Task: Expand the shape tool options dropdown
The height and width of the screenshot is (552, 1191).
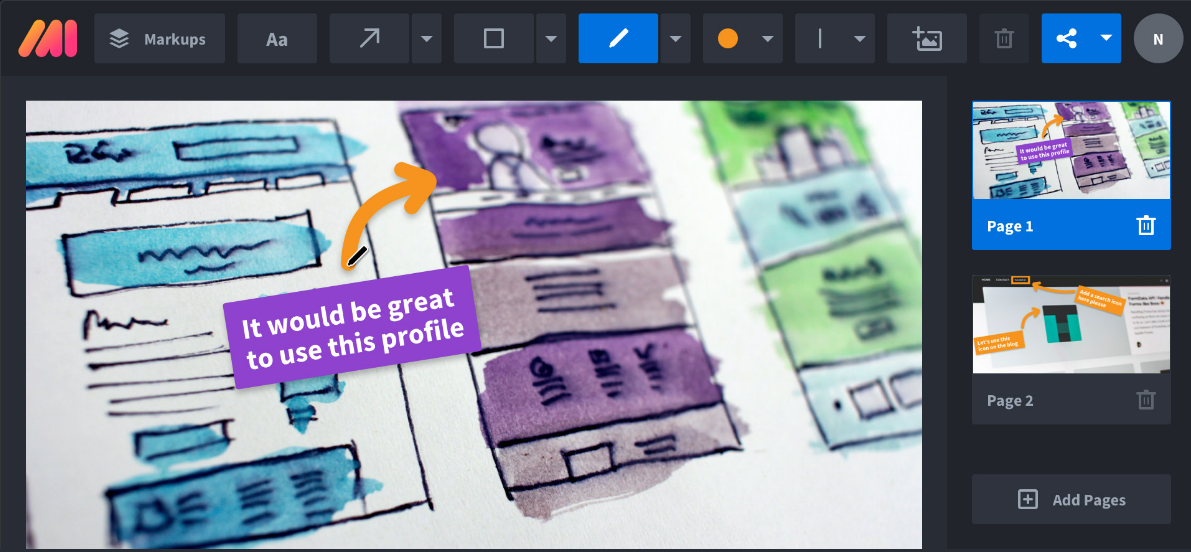Action: pos(551,38)
